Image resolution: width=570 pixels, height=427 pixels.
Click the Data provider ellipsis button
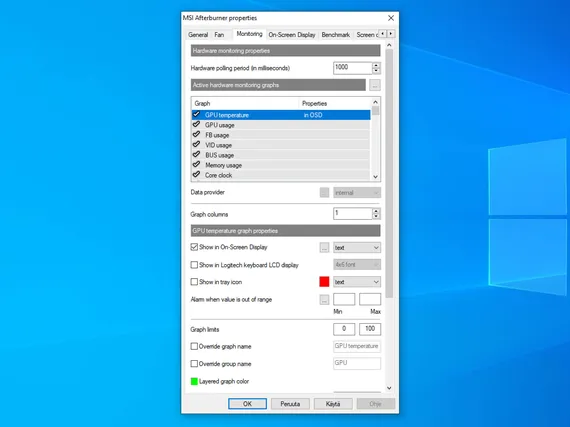click(x=324, y=193)
